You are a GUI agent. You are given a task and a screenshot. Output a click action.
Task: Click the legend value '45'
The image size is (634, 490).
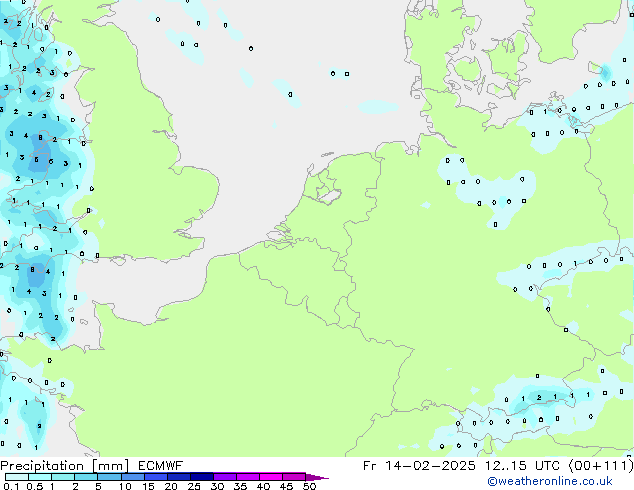click(x=286, y=486)
